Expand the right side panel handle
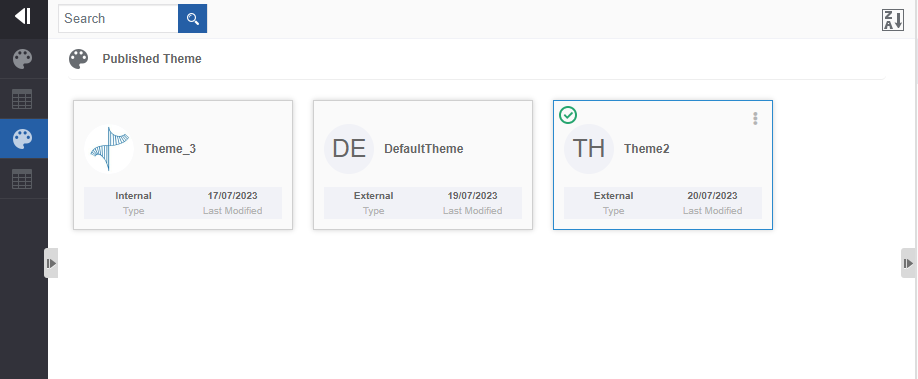This screenshot has width=918, height=379. 908,263
